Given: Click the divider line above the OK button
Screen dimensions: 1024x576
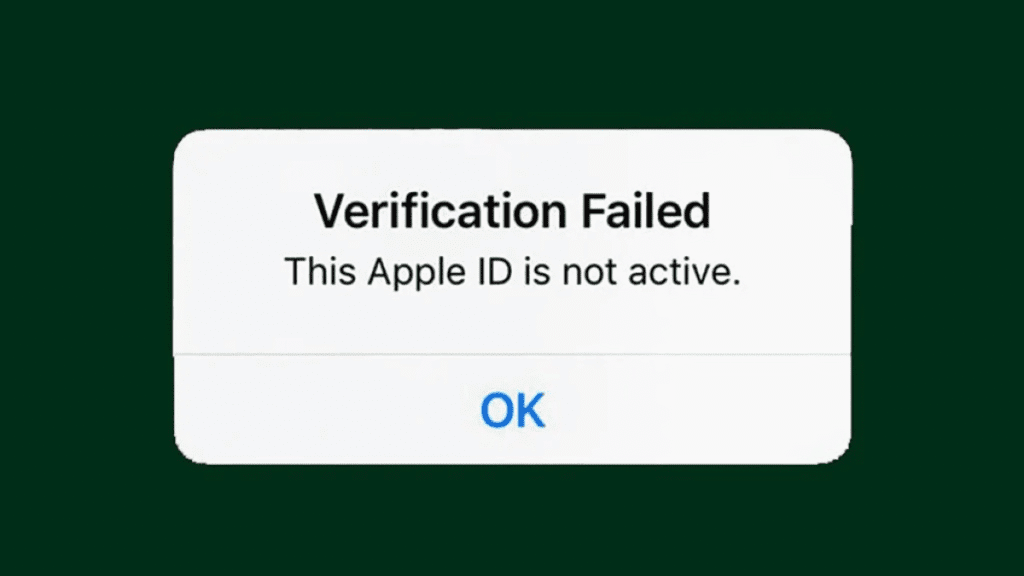Looking at the screenshot, I should click(x=512, y=355).
